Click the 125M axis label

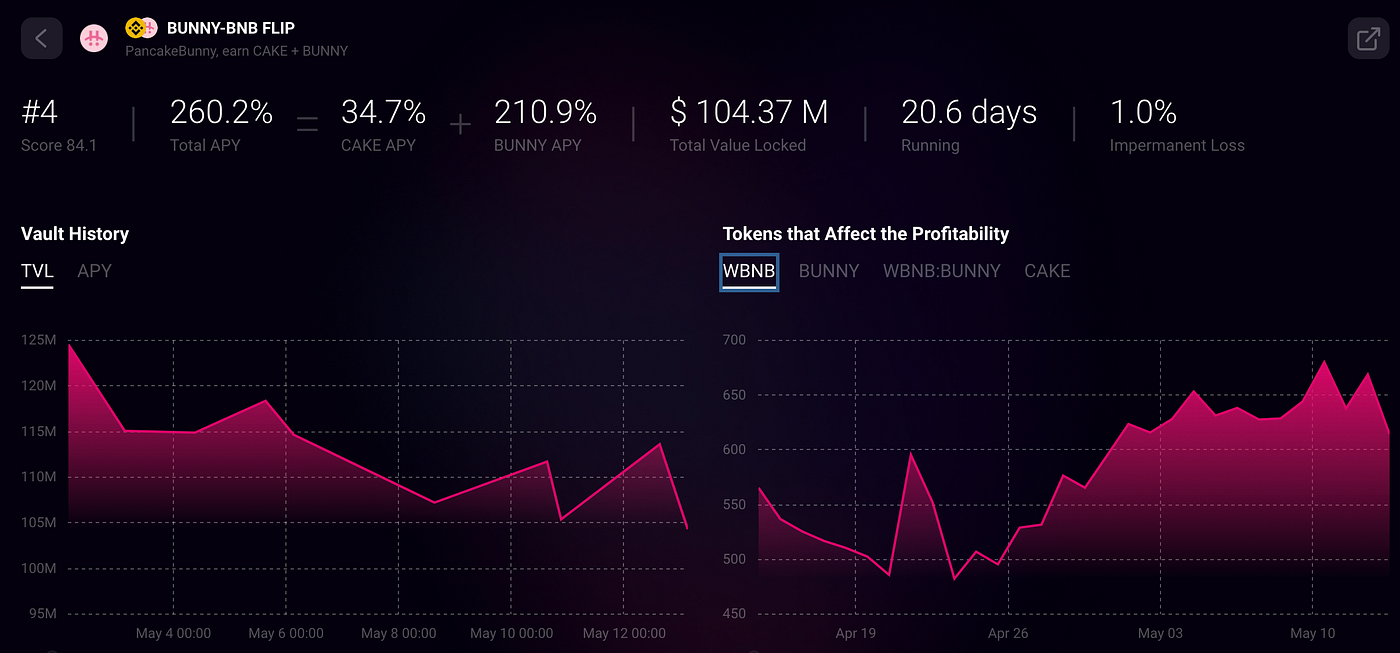point(39,340)
